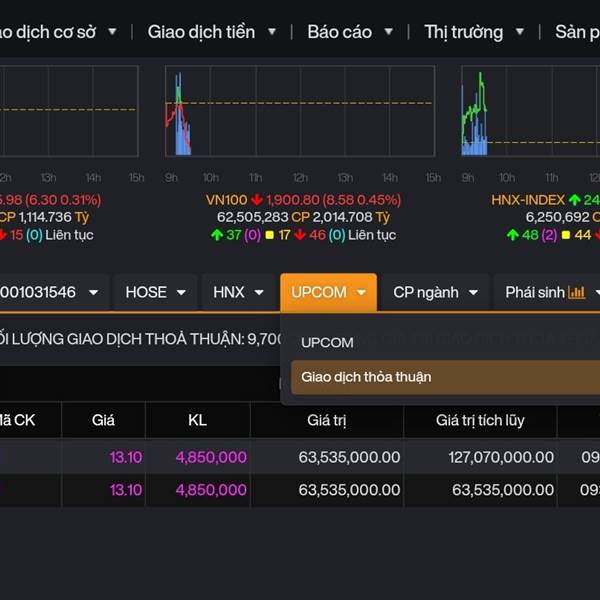Click the Giá trị tích lũy column header
Image resolution: width=600 pixels, height=600 pixels.
tap(480, 420)
